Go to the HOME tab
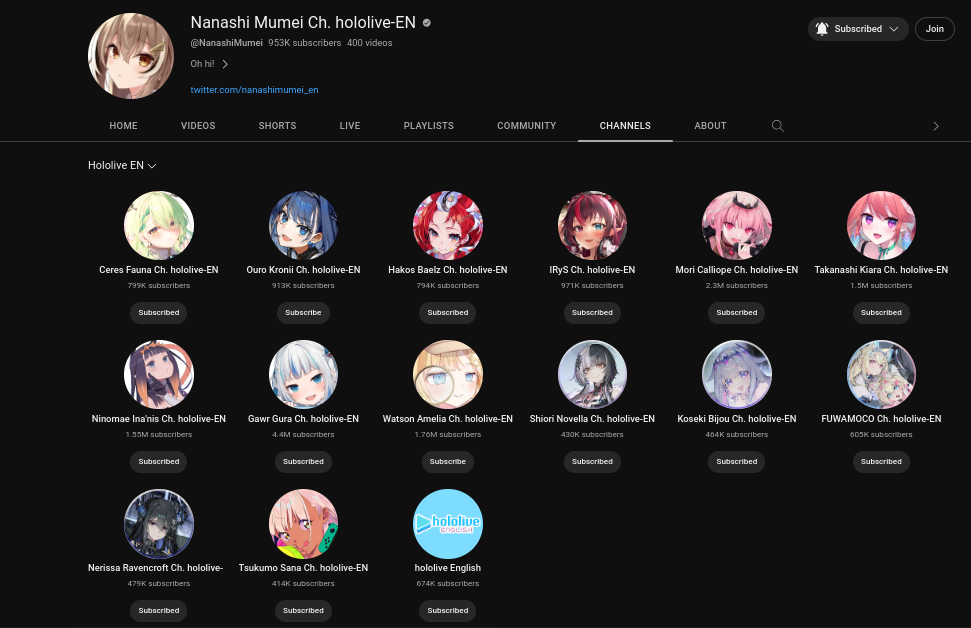Screen dimensions: 971x628 click(123, 126)
